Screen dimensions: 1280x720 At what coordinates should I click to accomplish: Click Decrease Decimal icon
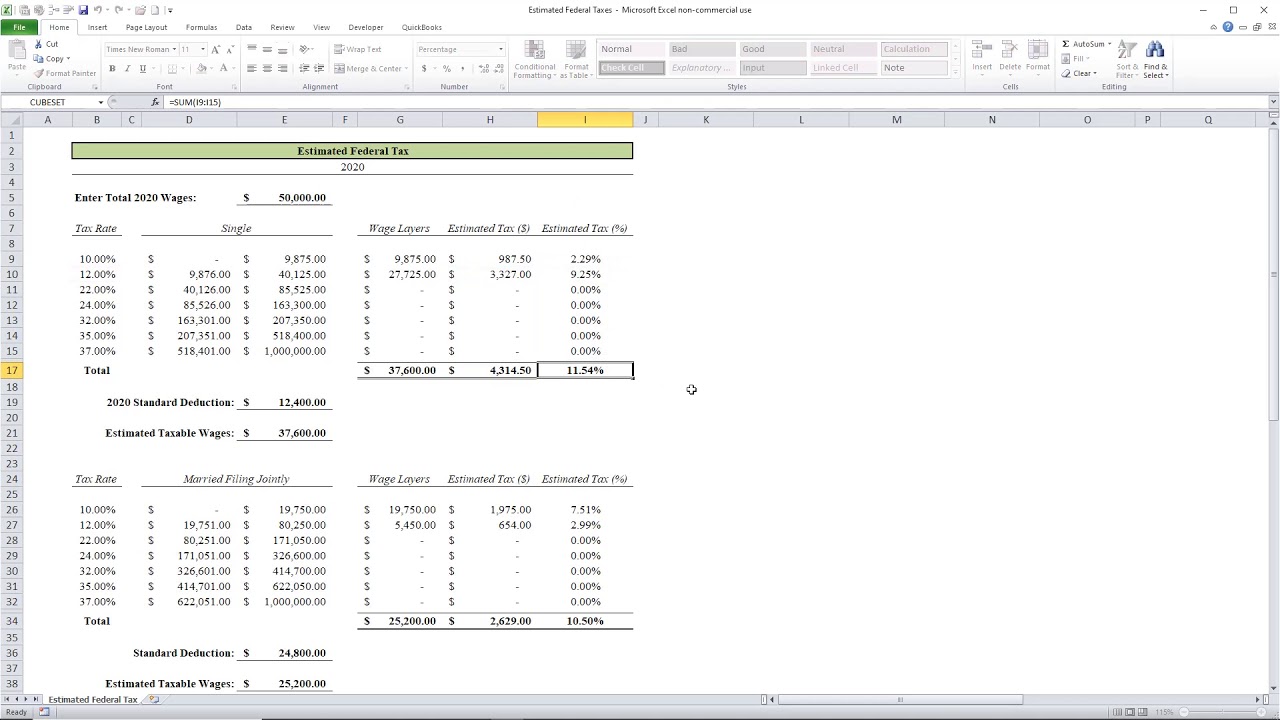click(499, 68)
